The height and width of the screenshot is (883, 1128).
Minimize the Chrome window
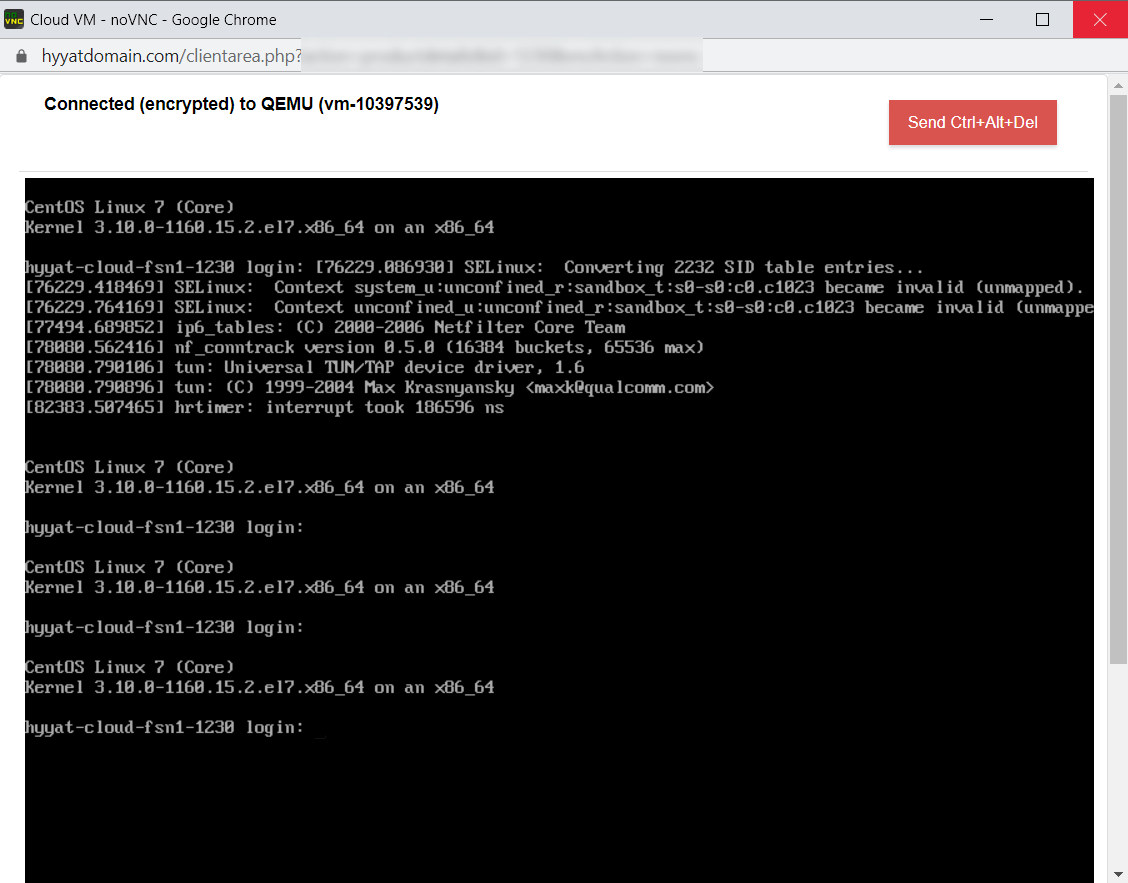pos(986,19)
